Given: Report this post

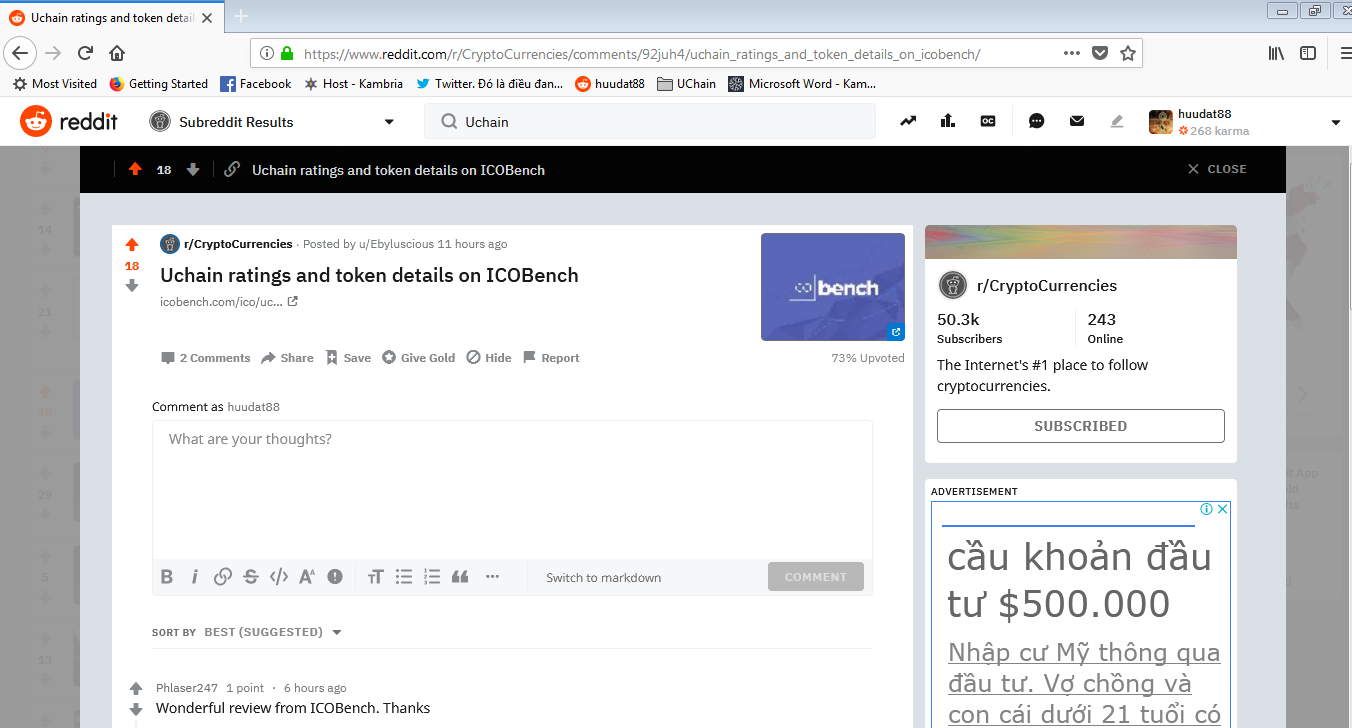Looking at the screenshot, I should (x=551, y=358).
